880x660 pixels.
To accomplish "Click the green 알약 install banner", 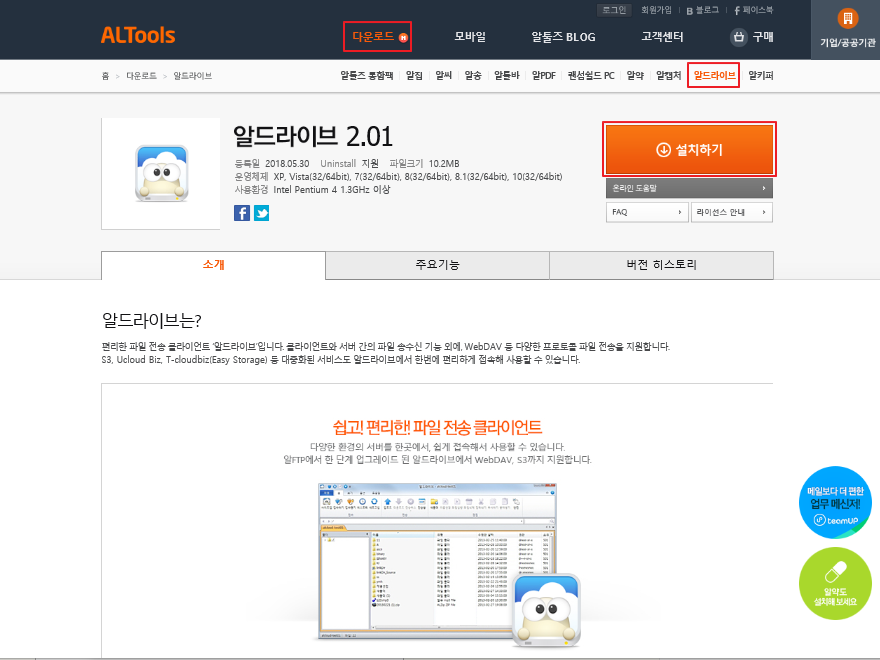I will click(835, 584).
